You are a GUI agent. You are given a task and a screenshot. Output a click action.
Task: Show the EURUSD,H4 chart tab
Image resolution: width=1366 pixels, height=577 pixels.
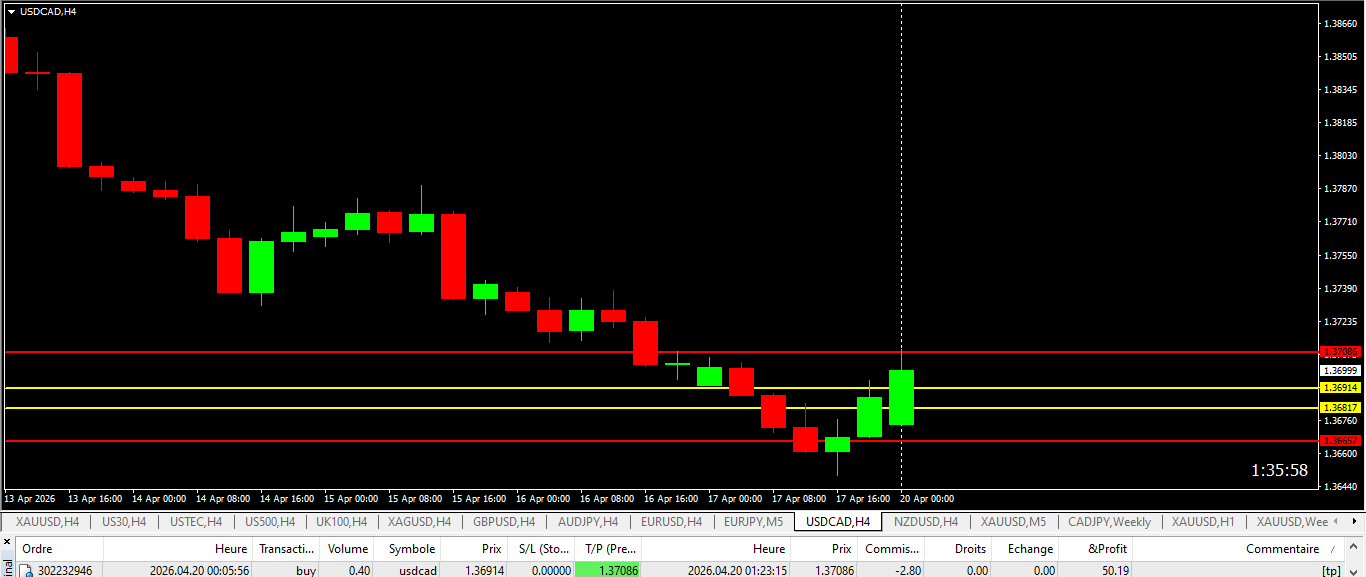671,521
